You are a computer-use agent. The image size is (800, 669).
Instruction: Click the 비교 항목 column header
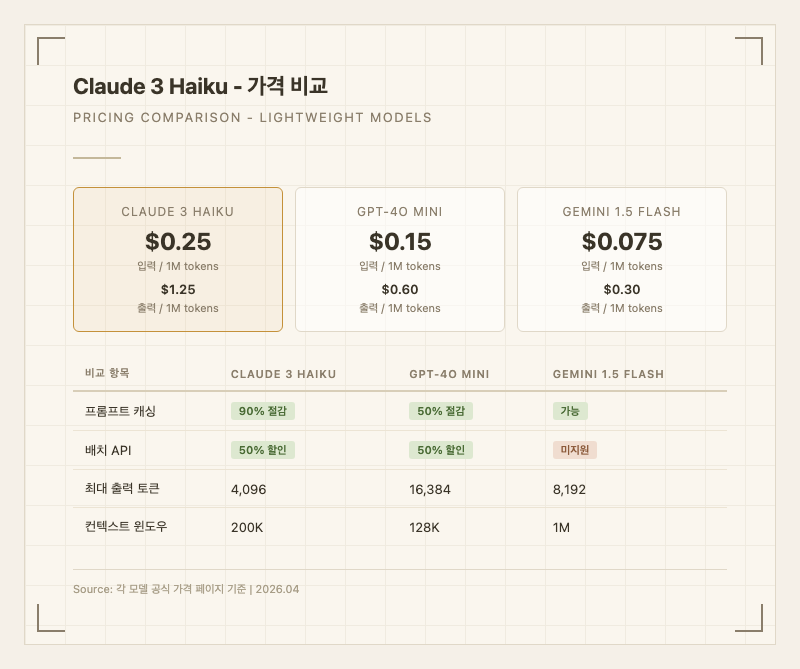108,374
